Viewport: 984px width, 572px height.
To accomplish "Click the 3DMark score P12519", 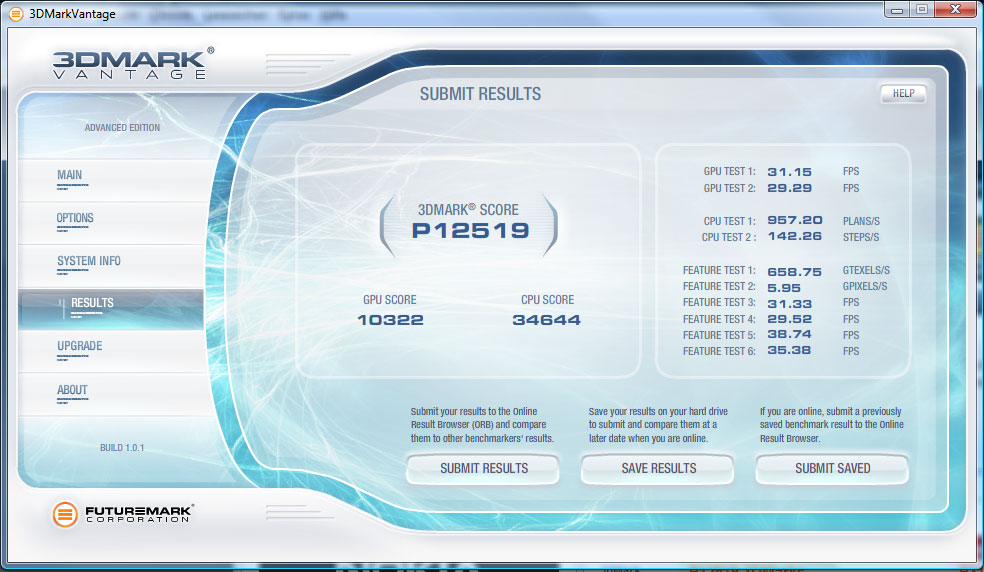I will 470,230.
